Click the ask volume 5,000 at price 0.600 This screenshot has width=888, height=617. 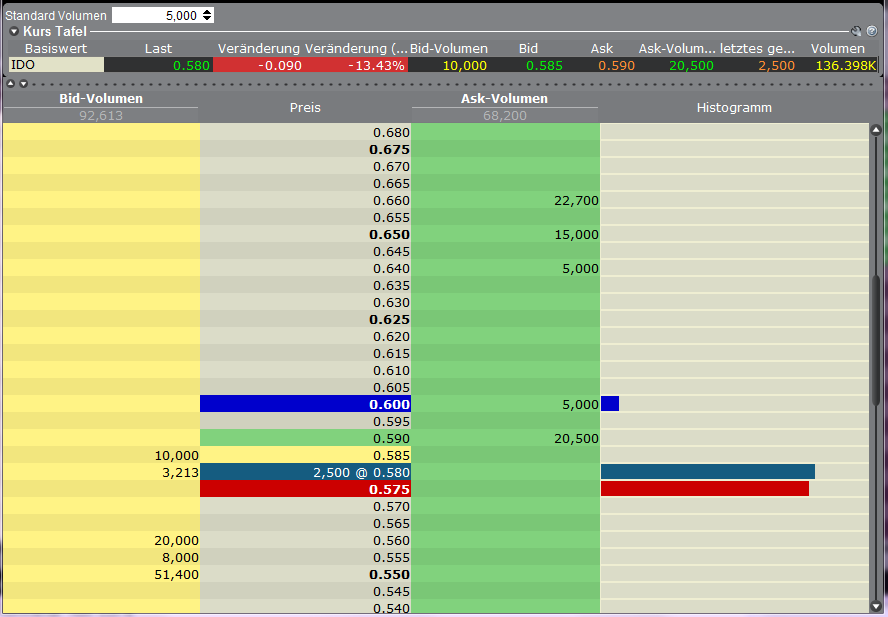580,405
